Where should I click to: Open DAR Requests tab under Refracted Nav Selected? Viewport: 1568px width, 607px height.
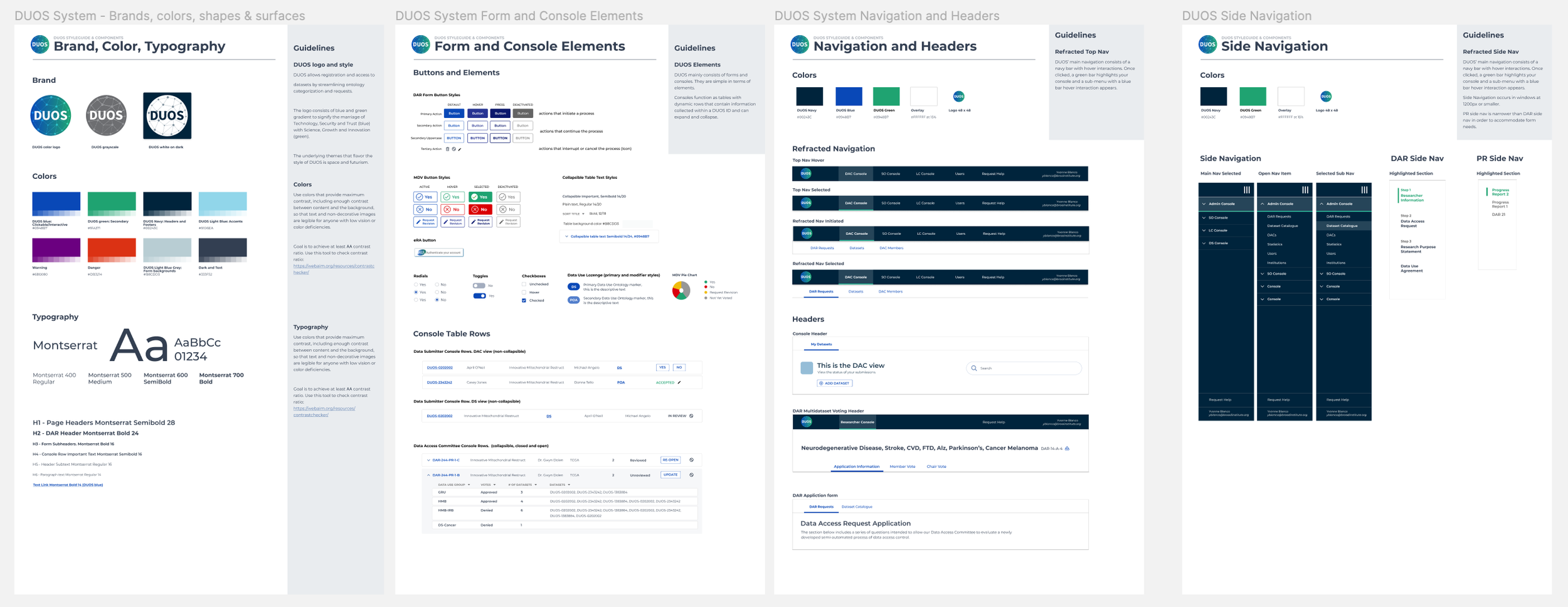click(821, 291)
